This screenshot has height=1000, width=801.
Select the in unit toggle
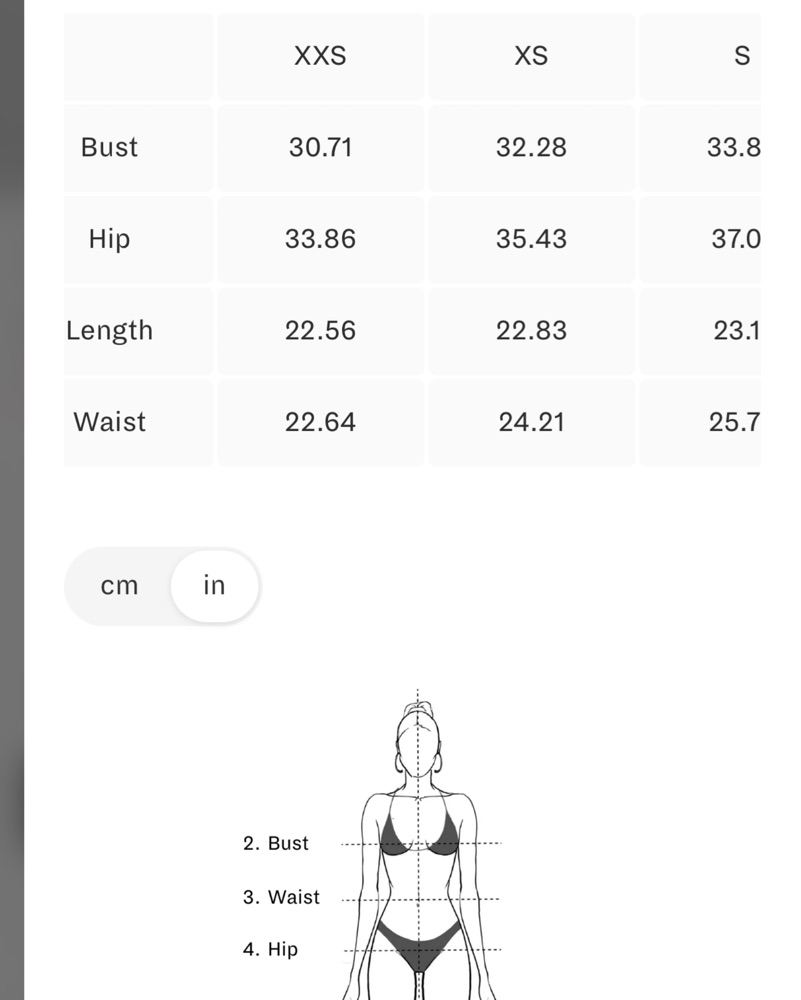214,585
